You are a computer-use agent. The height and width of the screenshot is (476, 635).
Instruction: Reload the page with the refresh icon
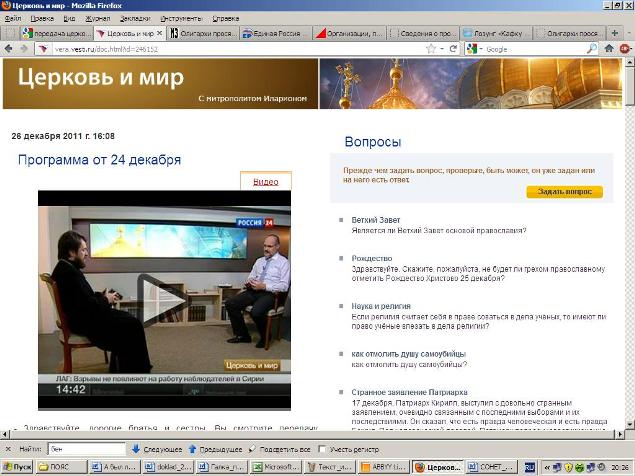click(x=454, y=49)
